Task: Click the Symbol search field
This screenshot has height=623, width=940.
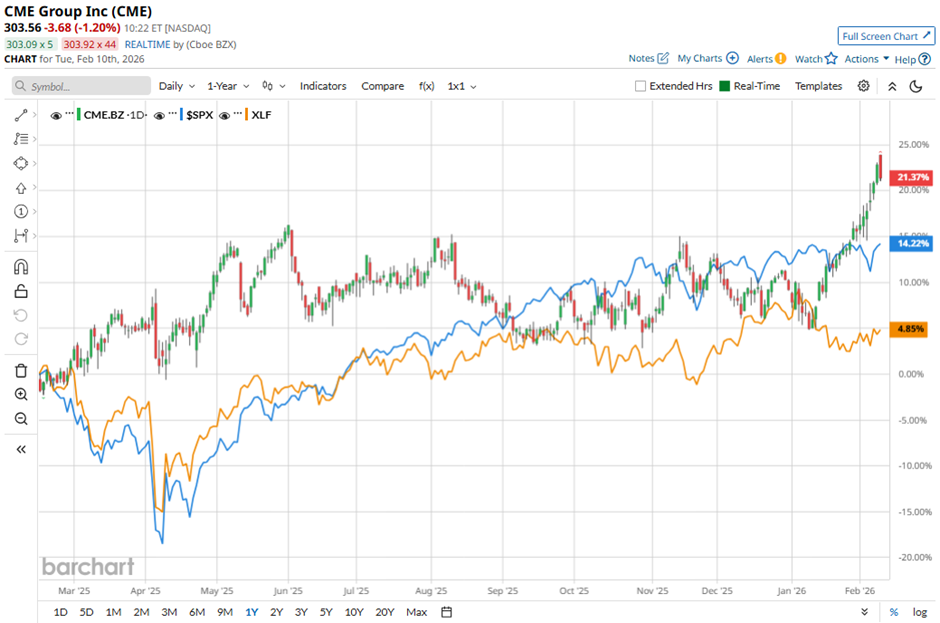Action: coord(80,87)
